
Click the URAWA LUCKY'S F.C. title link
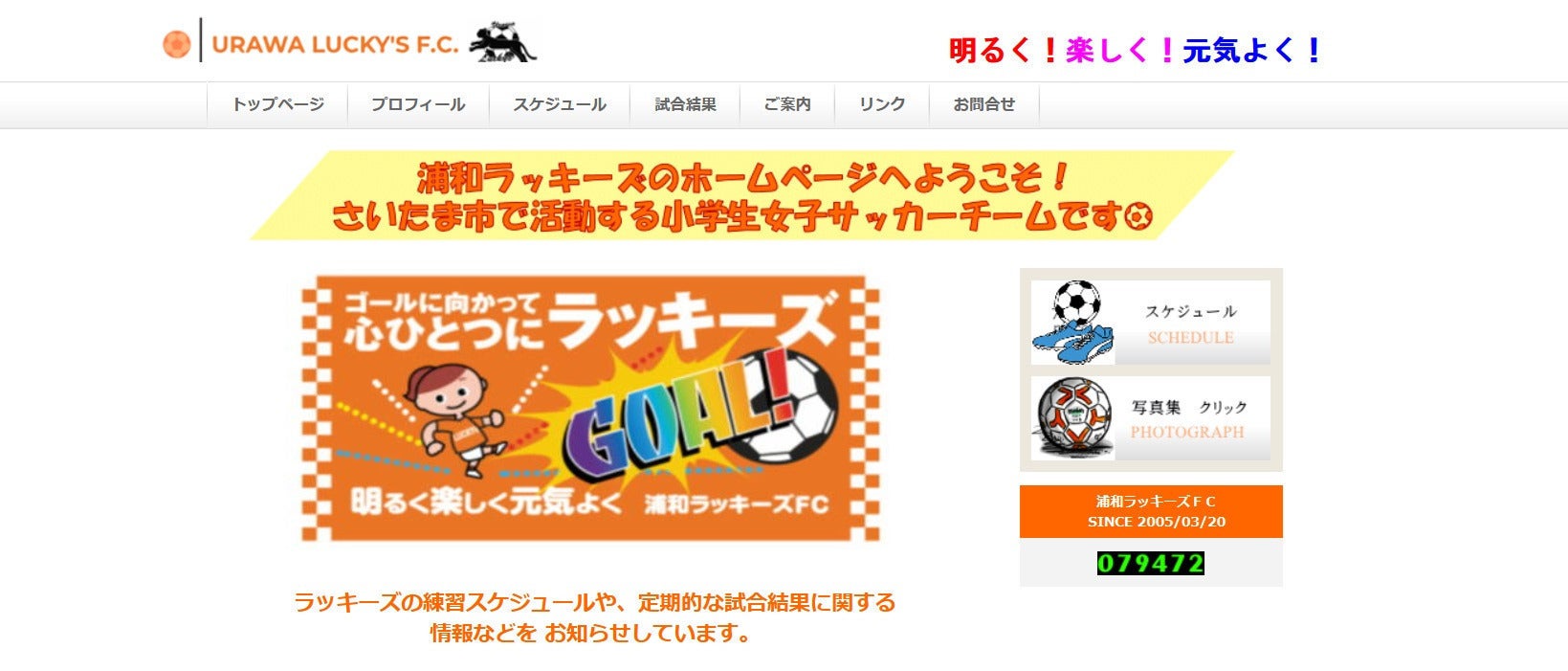pos(335,44)
